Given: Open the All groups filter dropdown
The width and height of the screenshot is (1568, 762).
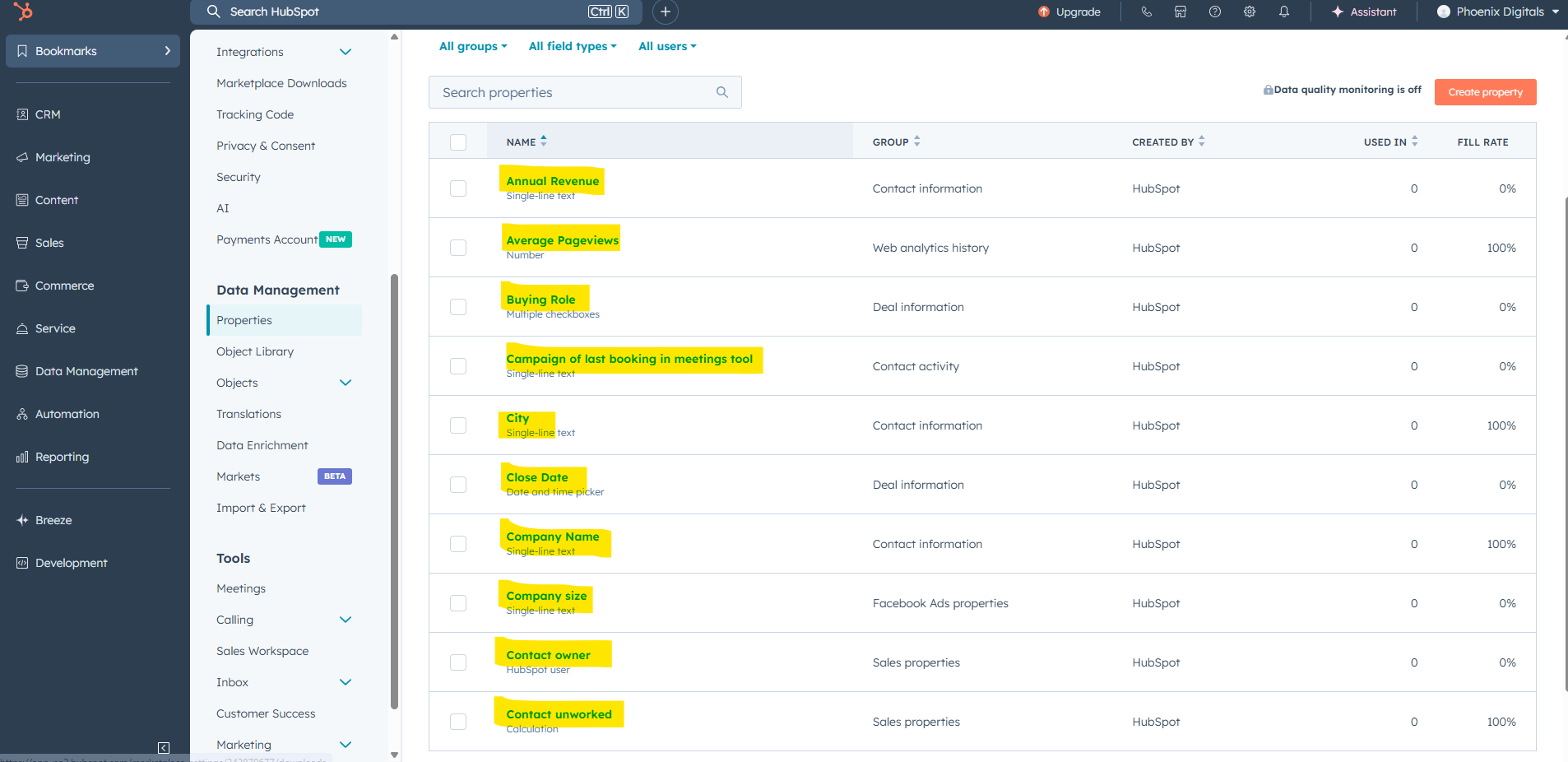Looking at the screenshot, I should pos(472,46).
